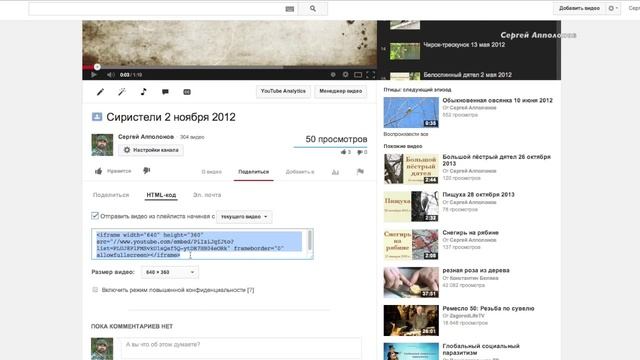
Task: Open playlist item Чиж-трескунок 13 мая 2012
Action: (464, 45)
